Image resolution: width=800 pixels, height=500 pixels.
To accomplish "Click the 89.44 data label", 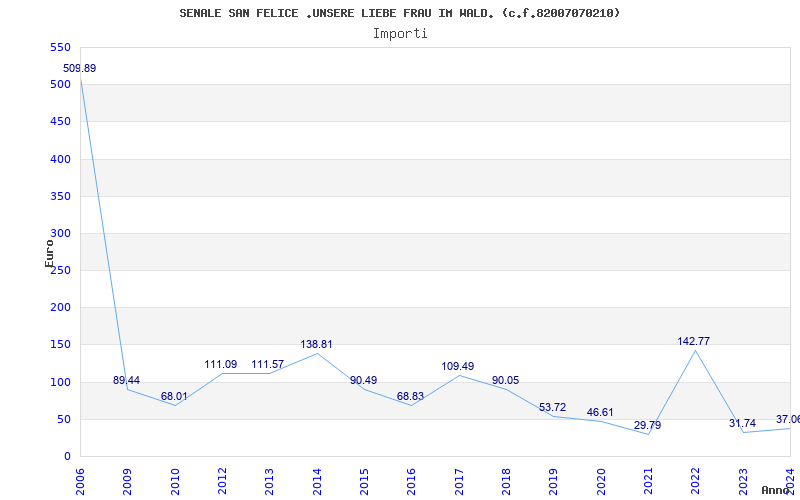I will click(x=127, y=381).
